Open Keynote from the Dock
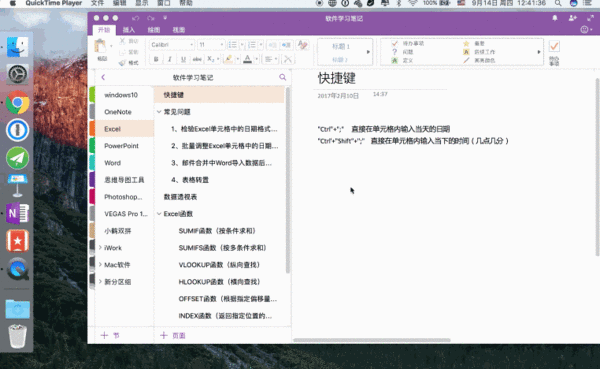The width and height of the screenshot is (600, 369). (17, 185)
